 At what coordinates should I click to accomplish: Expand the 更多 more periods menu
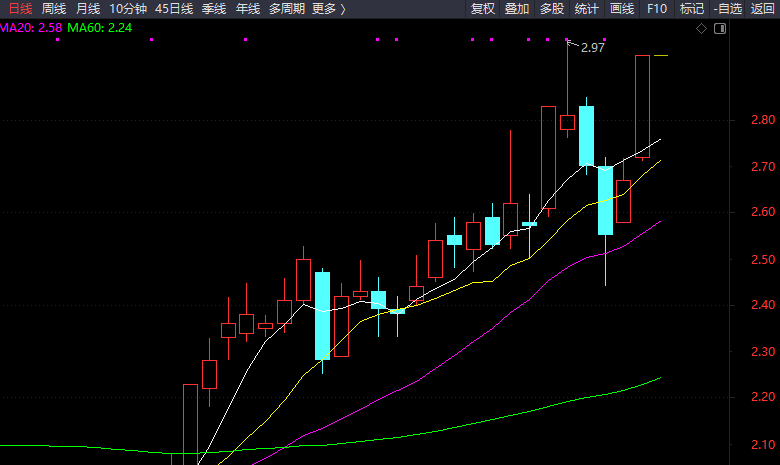pos(329,9)
